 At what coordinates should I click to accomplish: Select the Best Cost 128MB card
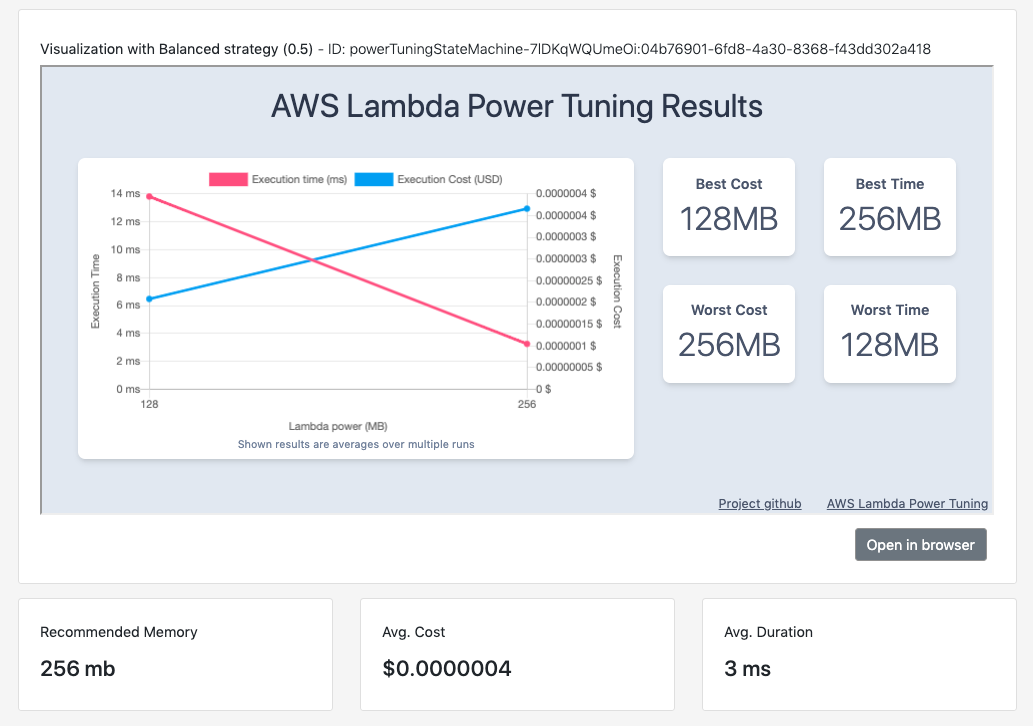click(729, 207)
